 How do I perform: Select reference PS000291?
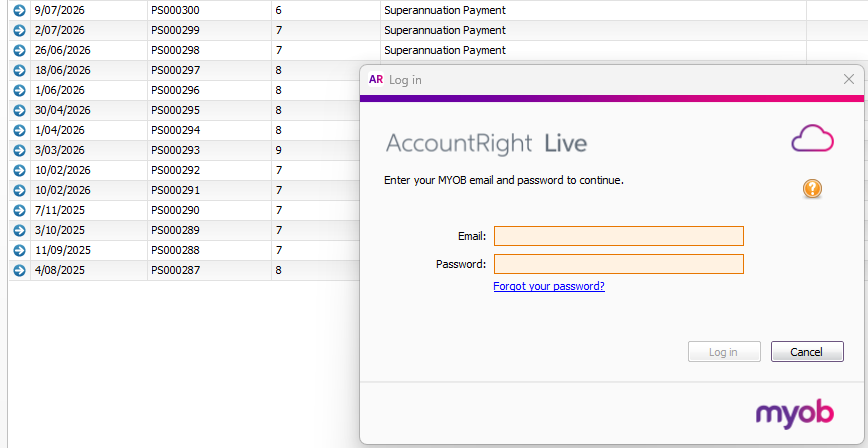175,190
